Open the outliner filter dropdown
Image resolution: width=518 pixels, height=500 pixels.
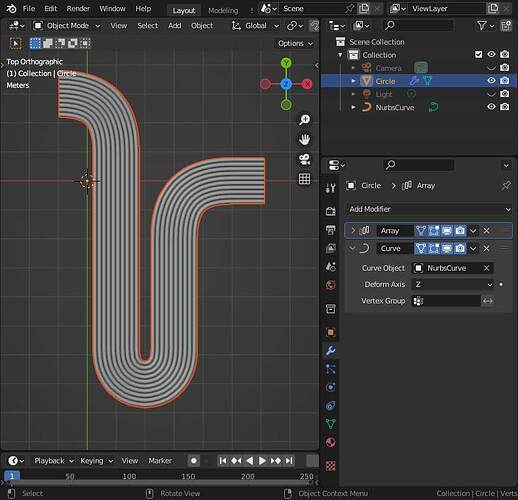[485, 26]
